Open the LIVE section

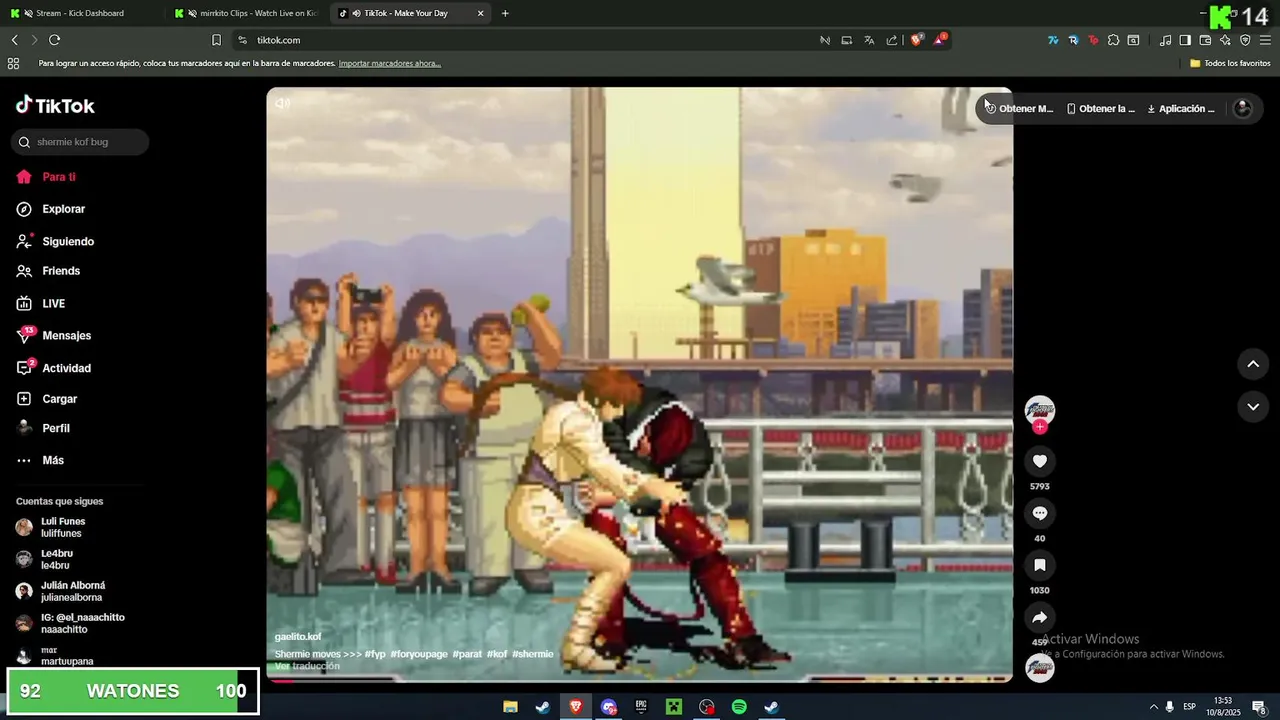coord(41,303)
